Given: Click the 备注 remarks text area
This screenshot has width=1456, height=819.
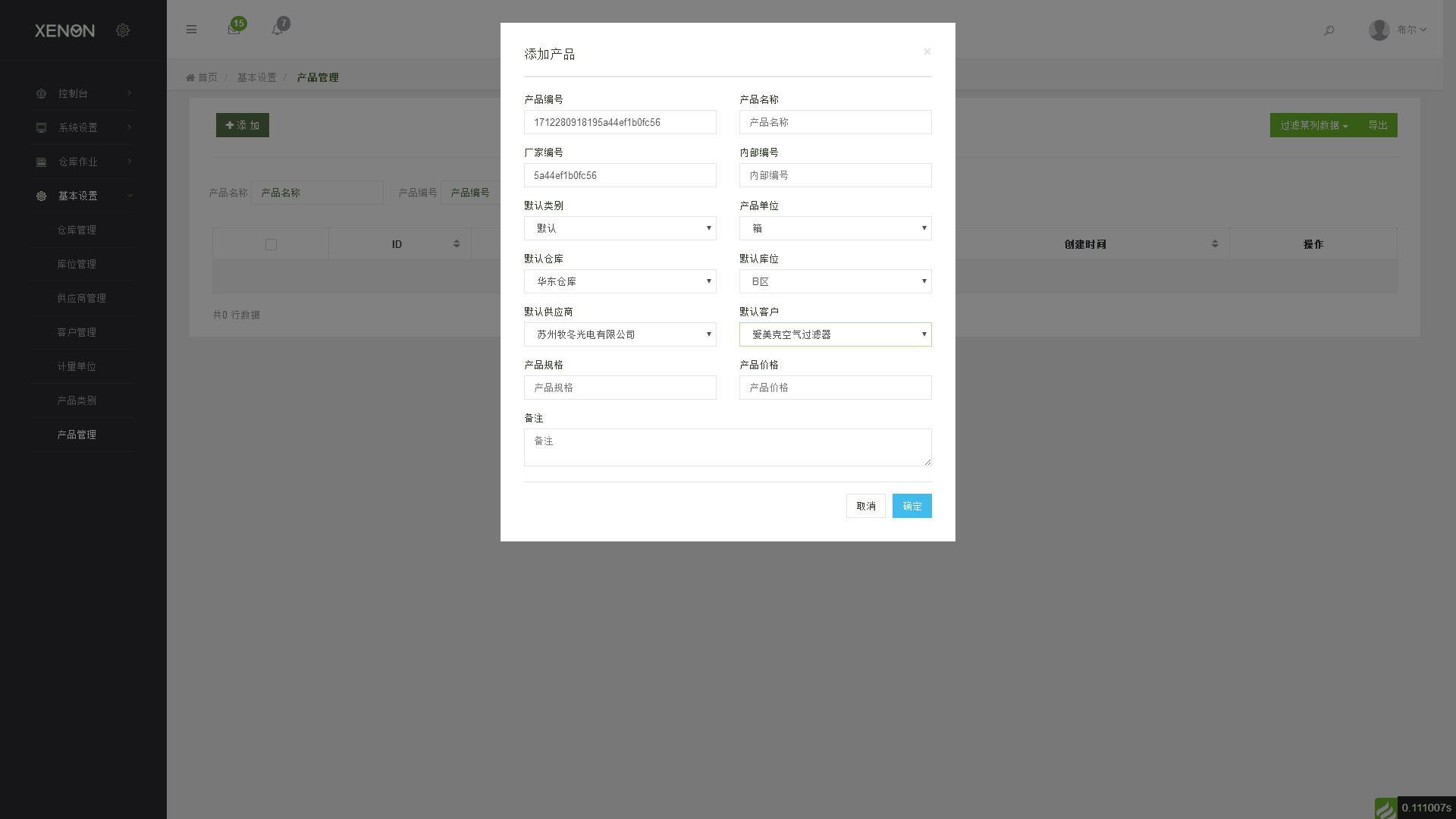Looking at the screenshot, I should point(727,447).
